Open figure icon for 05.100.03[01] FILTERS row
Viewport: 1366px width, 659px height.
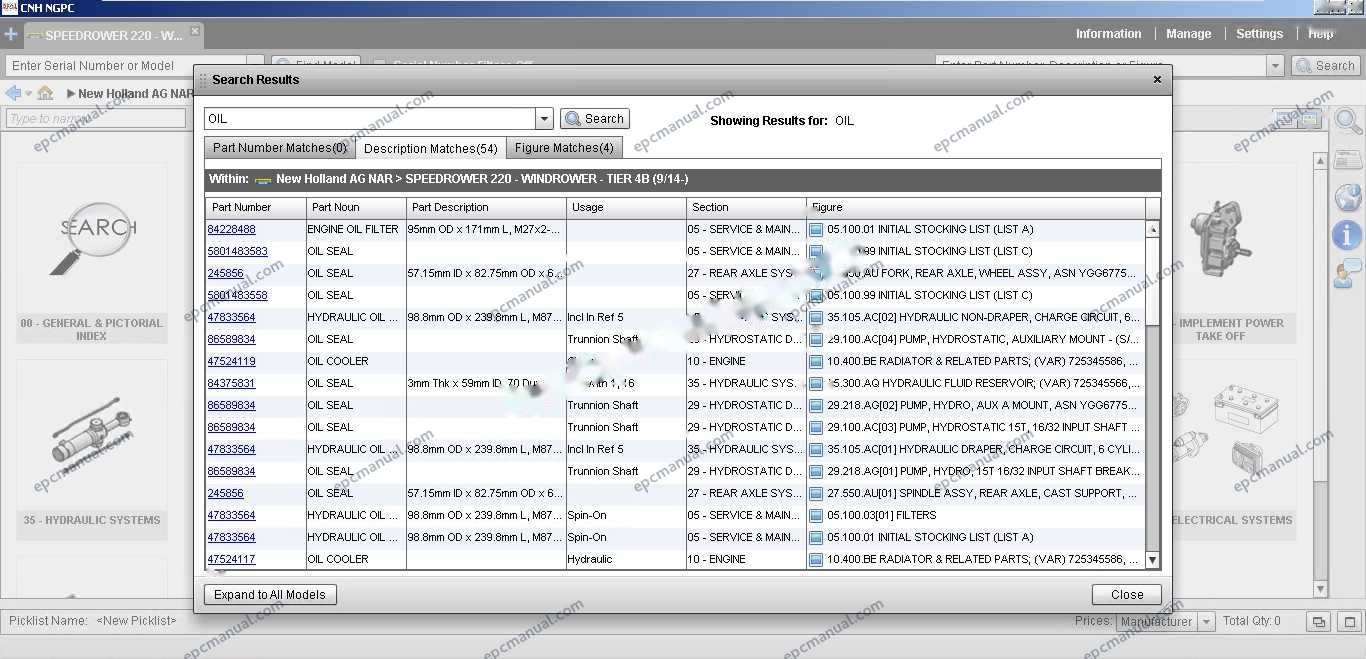coord(816,515)
